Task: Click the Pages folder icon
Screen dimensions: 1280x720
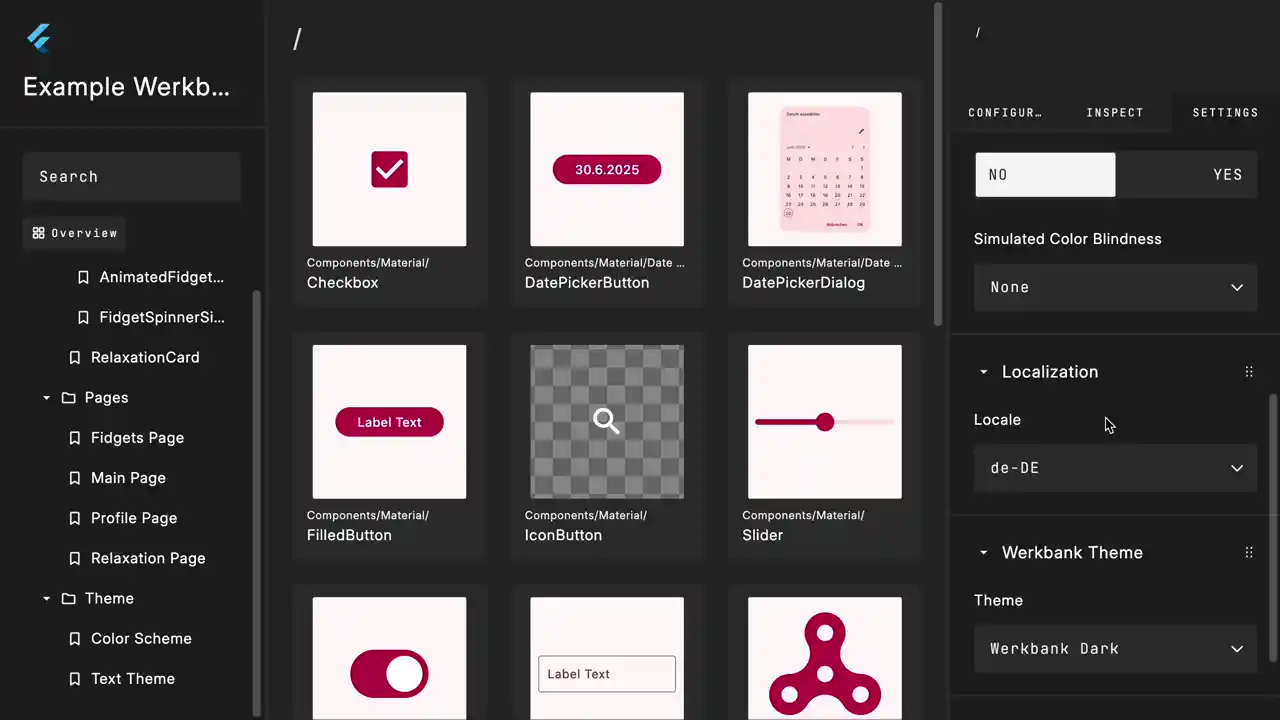Action: click(x=68, y=397)
